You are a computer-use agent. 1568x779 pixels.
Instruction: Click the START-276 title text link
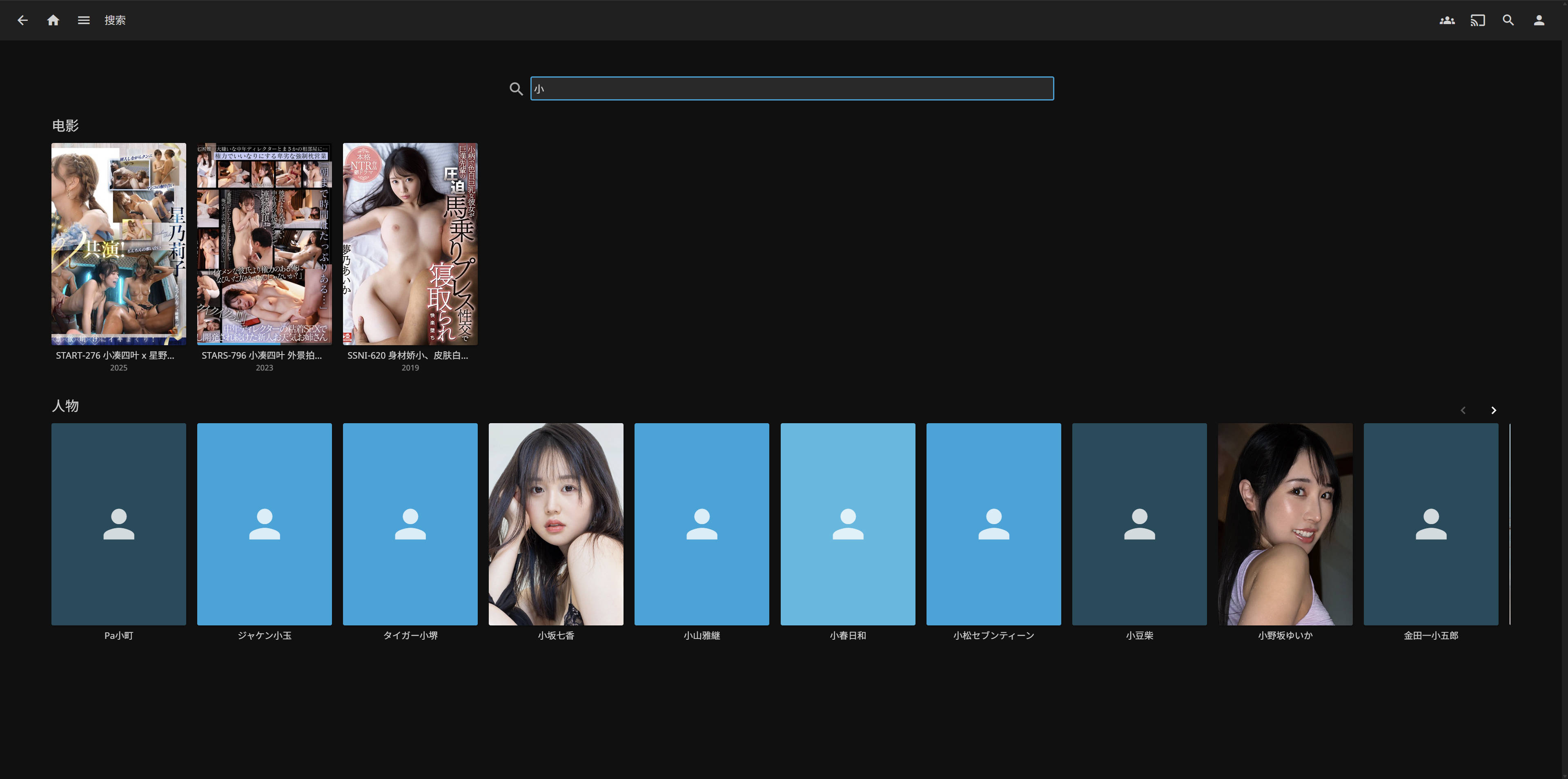[115, 355]
